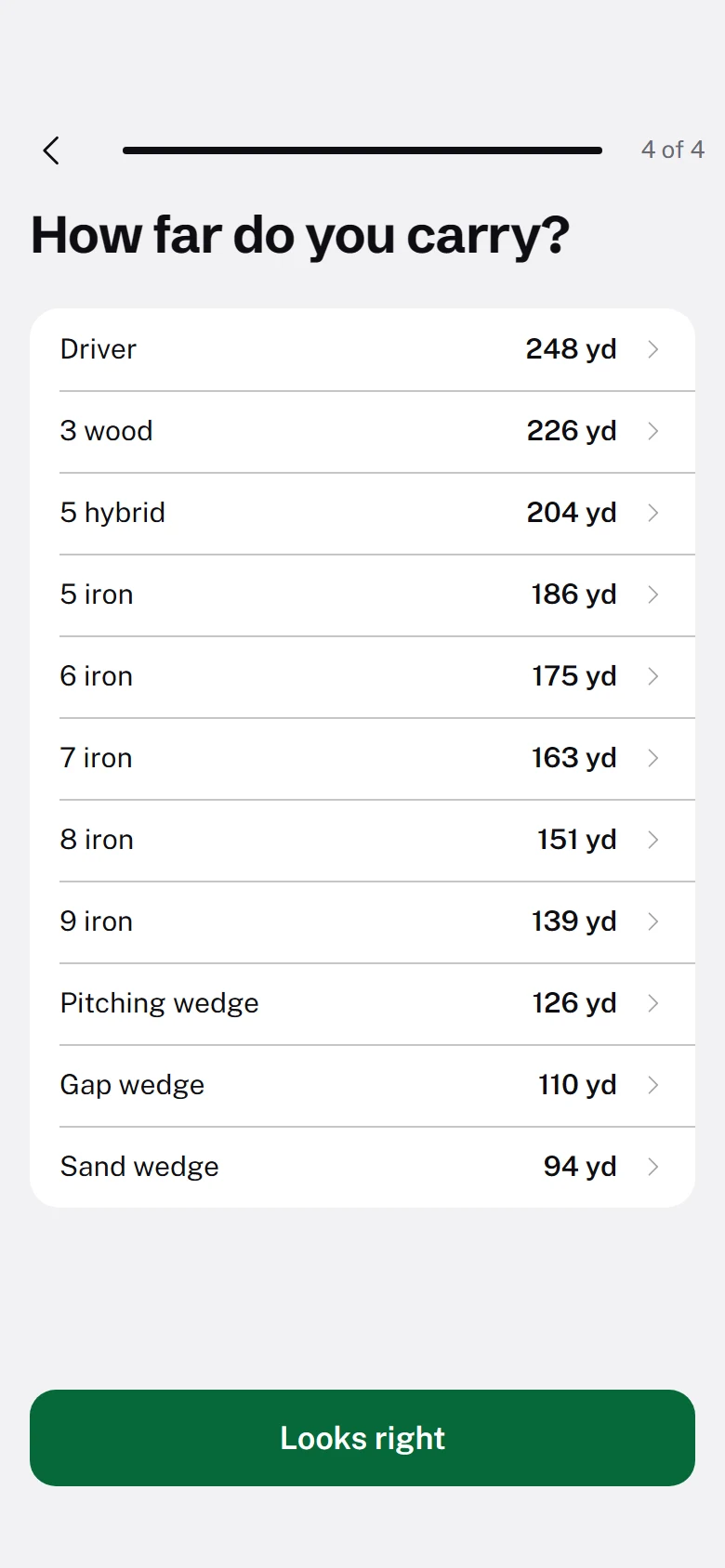Image resolution: width=725 pixels, height=1568 pixels.
Task: Go back using the left arrow icon
Action: click(x=51, y=150)
